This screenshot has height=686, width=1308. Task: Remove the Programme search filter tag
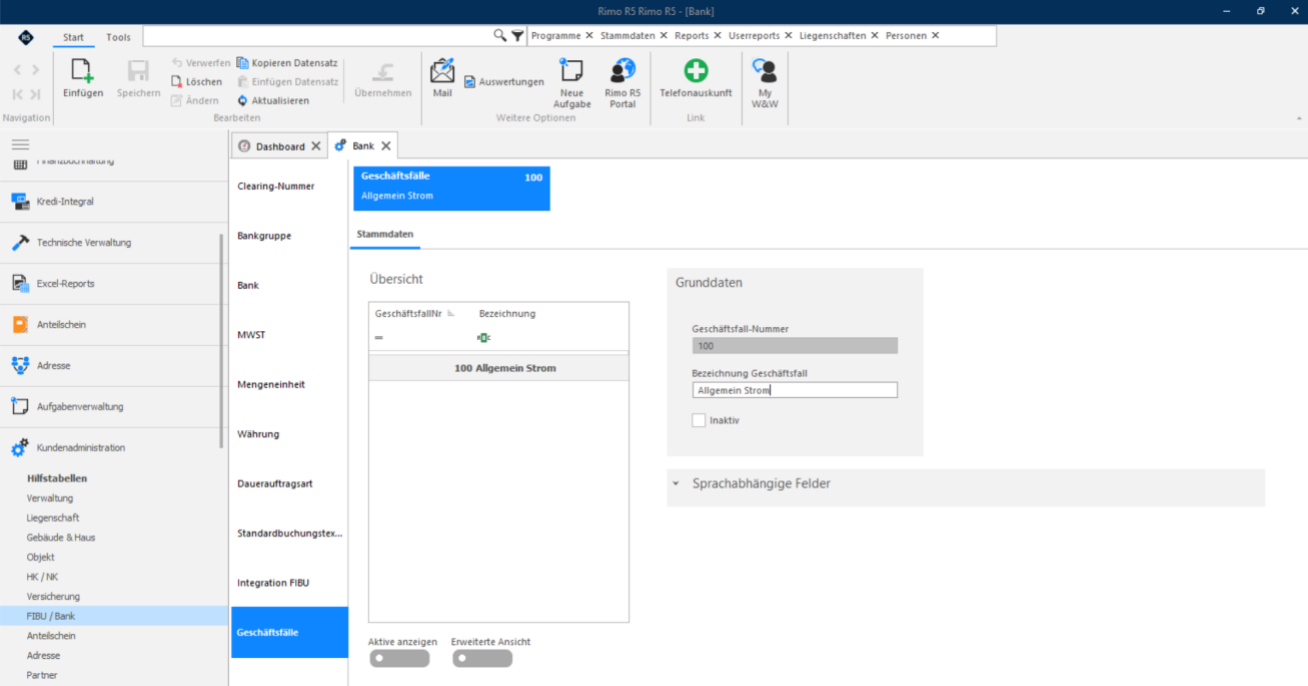589,36
